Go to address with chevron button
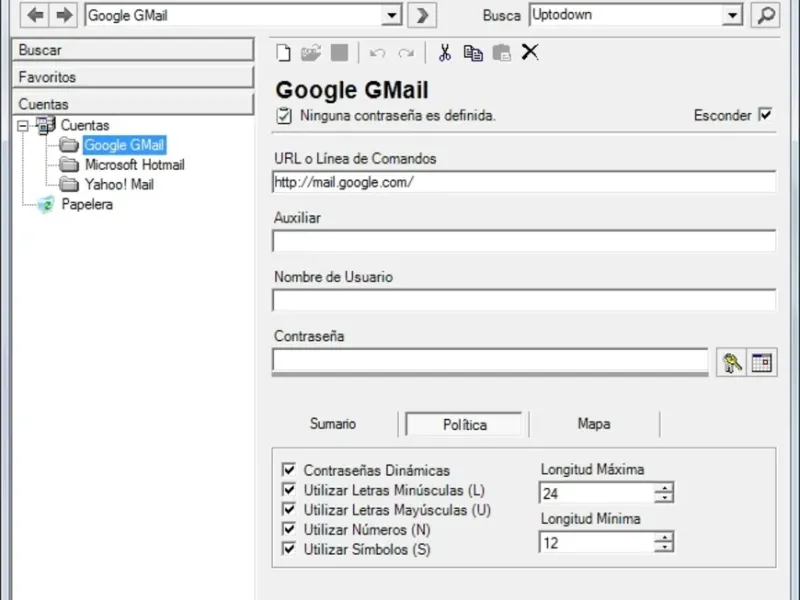Screen dimensions: 800x600 point(422,15)
